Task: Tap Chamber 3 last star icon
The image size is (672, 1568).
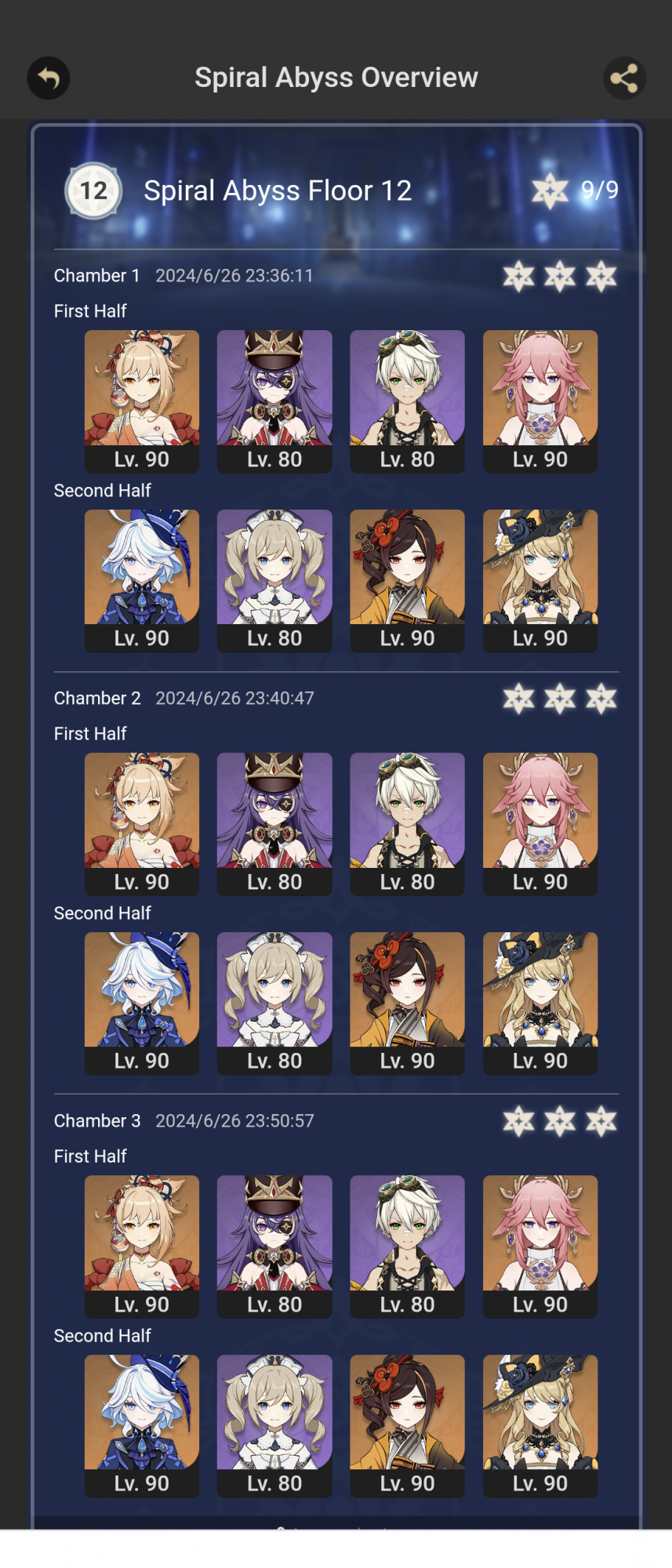Action: pos(601,1121)
